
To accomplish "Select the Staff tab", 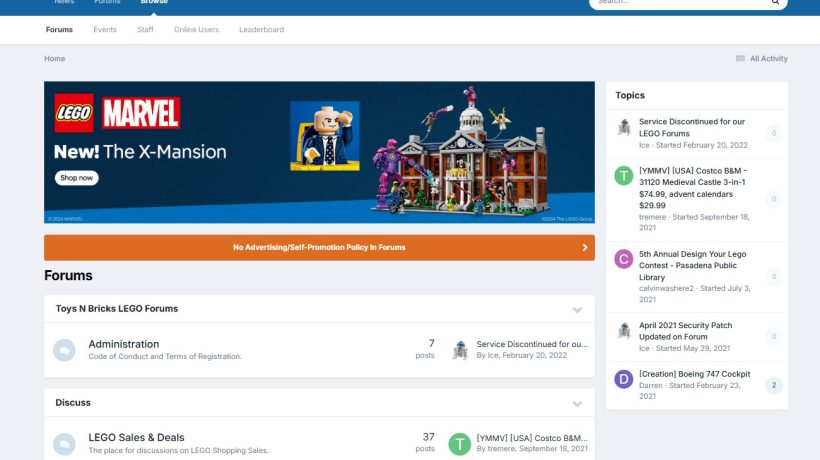I will pos(145,30).
